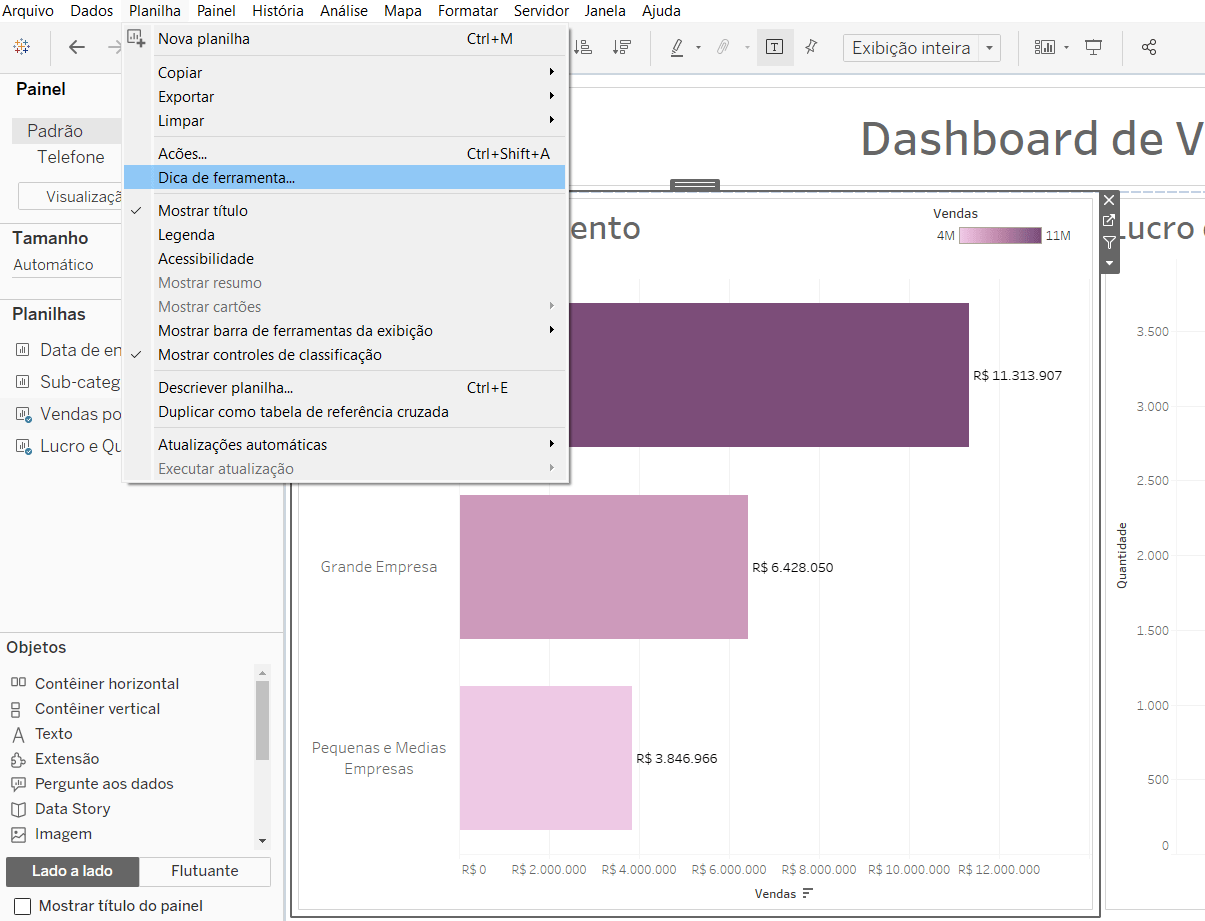Open the Formatar menu

tap(468, 11)
